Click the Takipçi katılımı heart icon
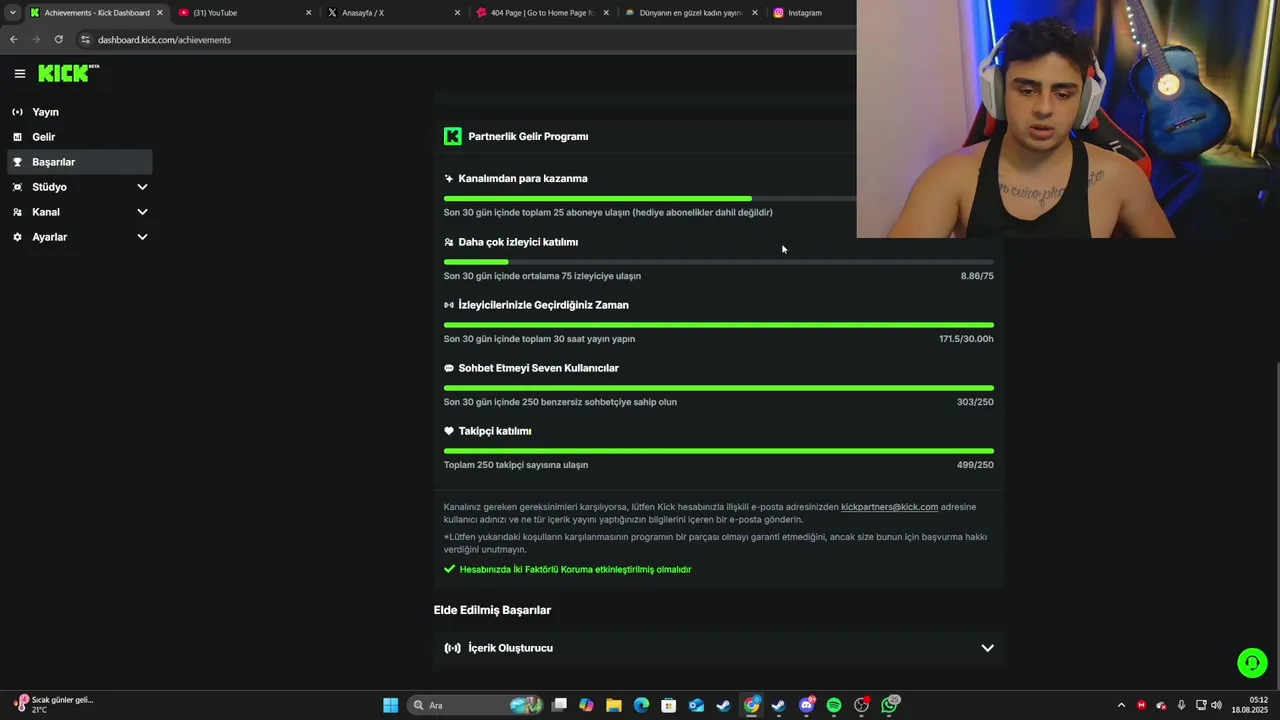Viewport: 1280px width, 720px height. click(449, 431)
